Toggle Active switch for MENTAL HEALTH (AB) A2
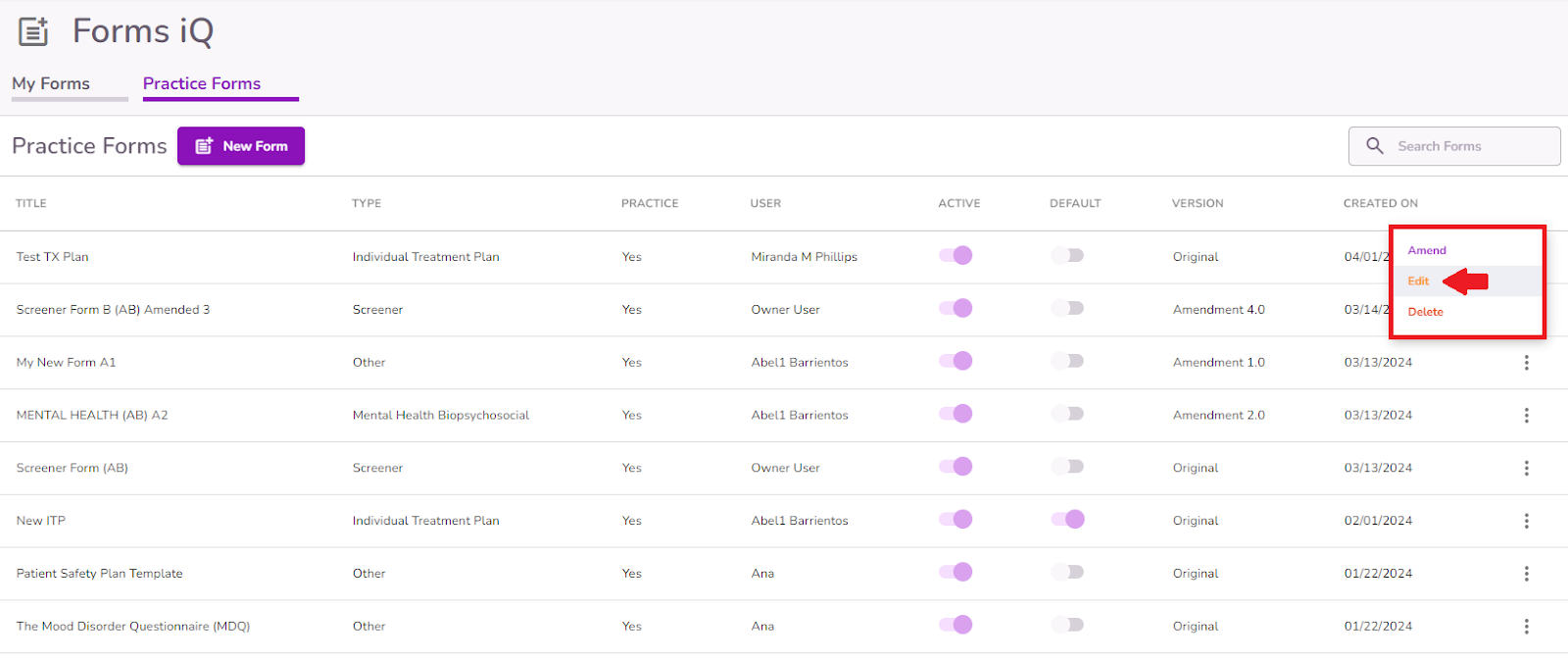The height and width of the screenshot is (661, 1568). coord(955,414)
